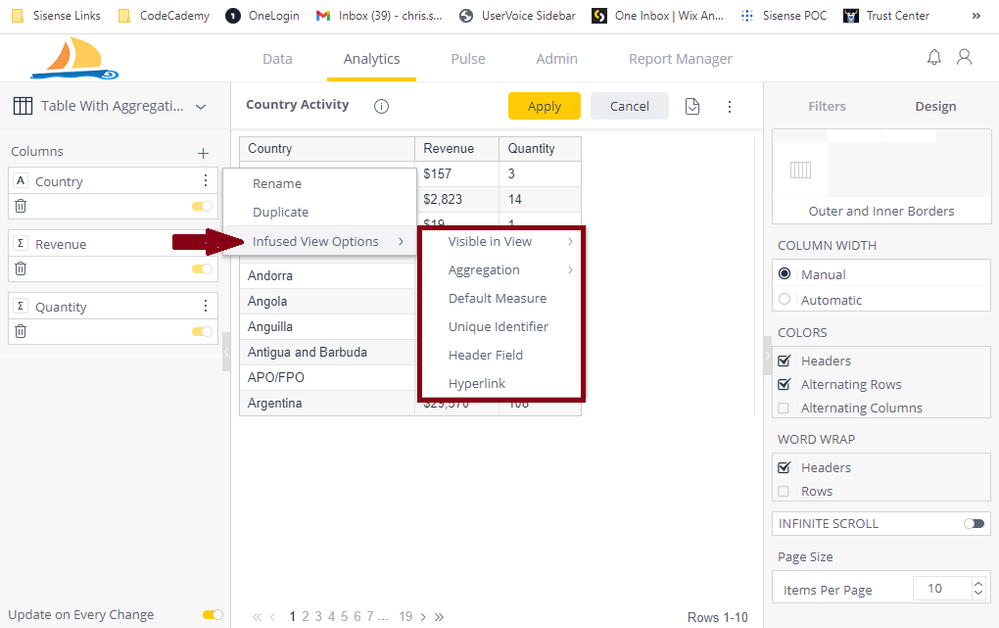Uncheck the Alternating Rows checkbox
Viewport: 999px width, 628px height.
click(x=785, y=384)
